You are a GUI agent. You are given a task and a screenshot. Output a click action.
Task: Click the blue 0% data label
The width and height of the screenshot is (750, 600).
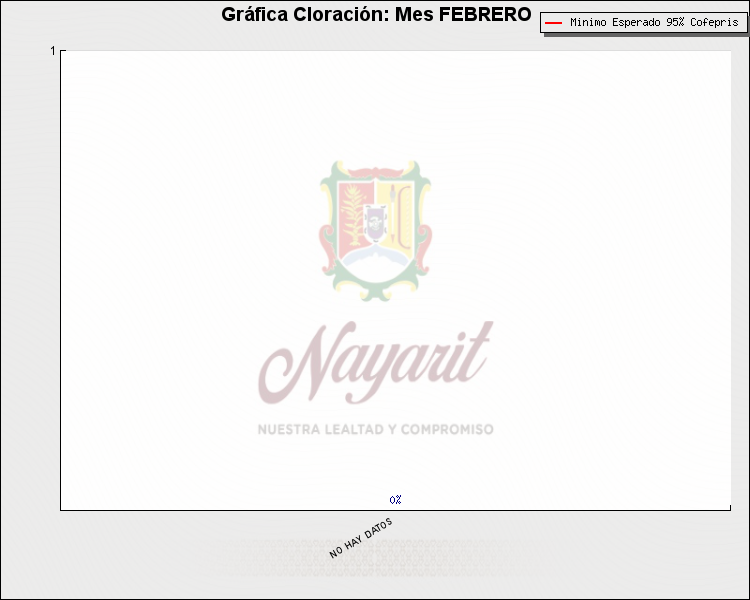[396, 499]
